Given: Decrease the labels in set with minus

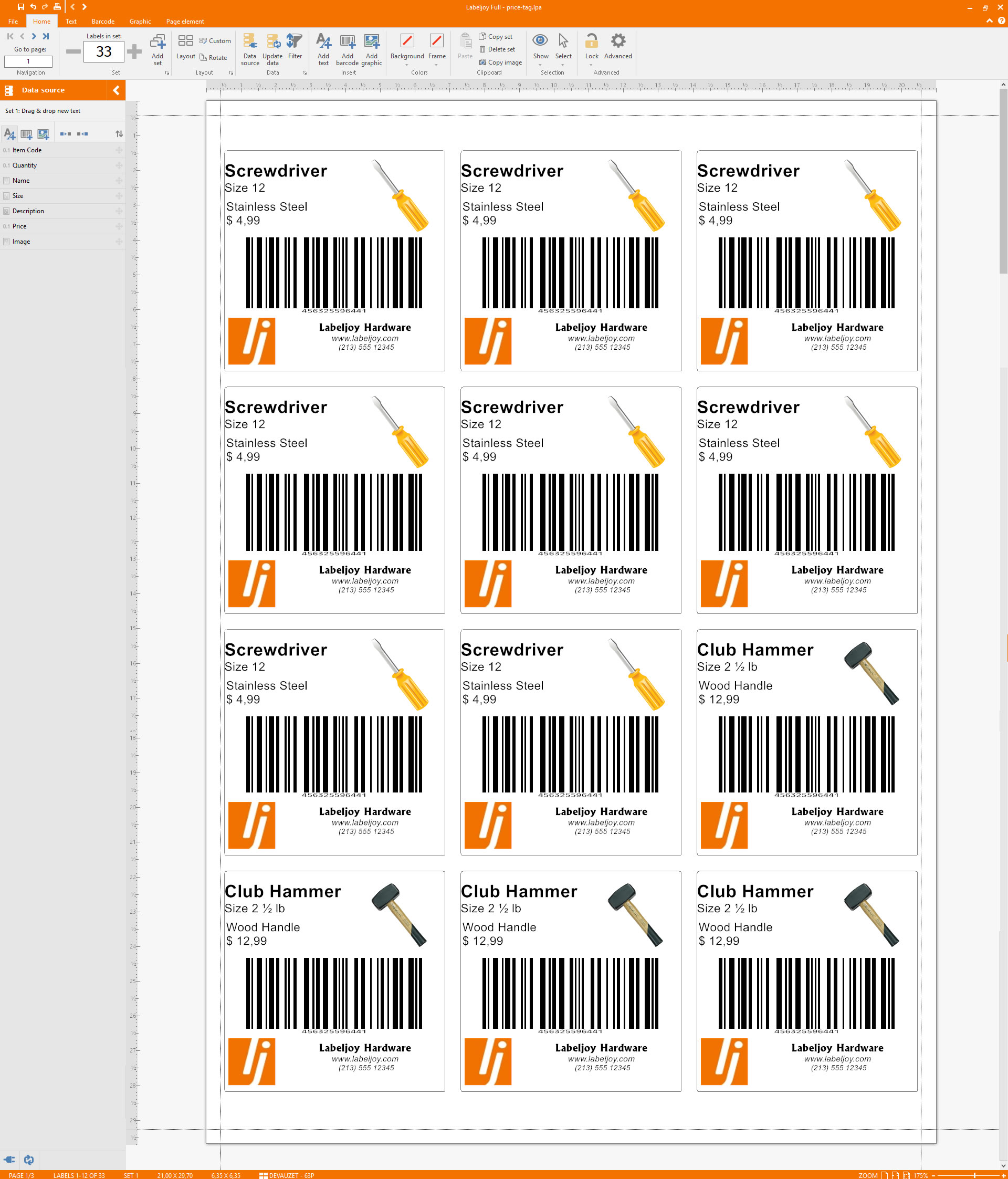Looking at the screenshot, I should click(73, 51).
